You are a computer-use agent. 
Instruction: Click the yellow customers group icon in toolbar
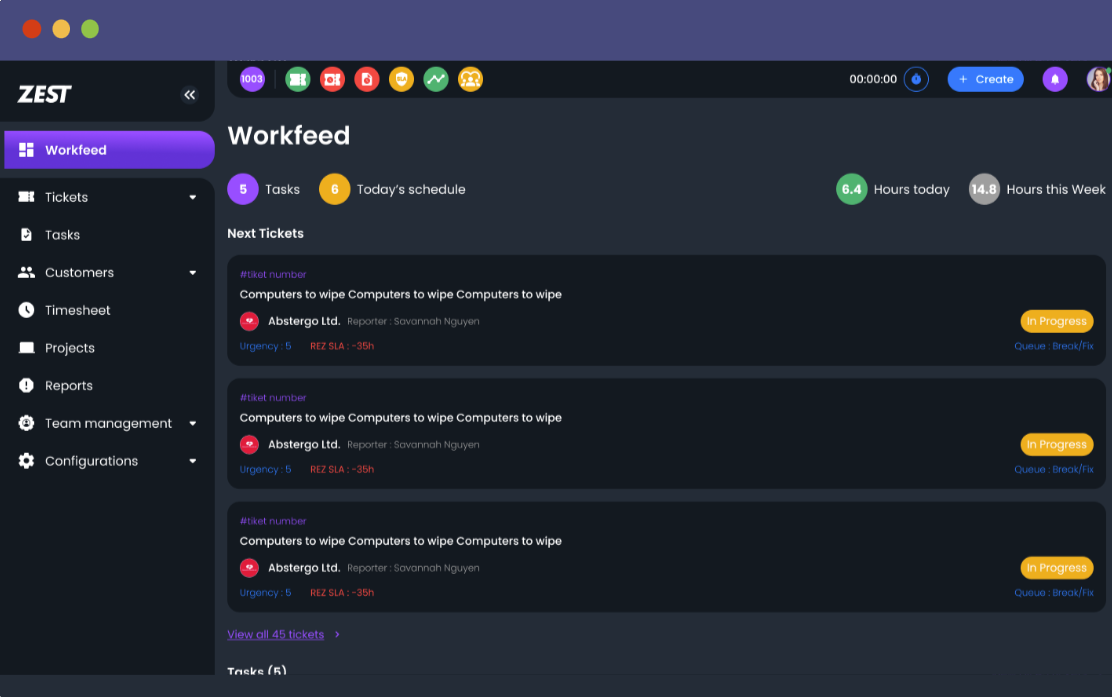click(x=470, y=79)
